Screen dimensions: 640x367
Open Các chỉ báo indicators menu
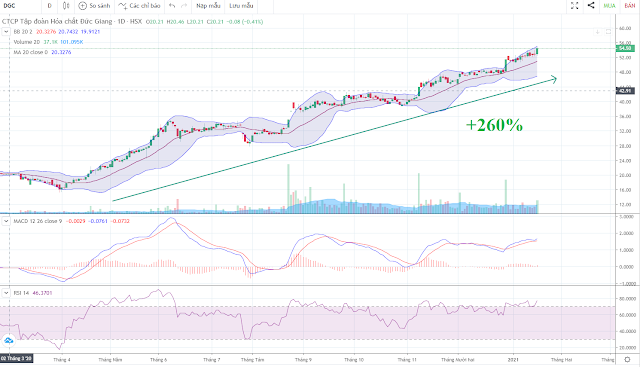pyautogui.click(x=140, y=6)
